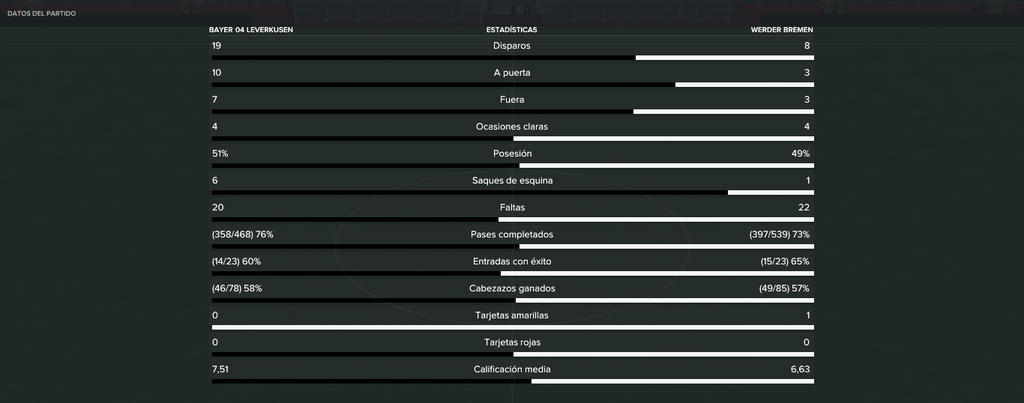Image resolution: width=1024 pixels, height=403 pixels.
Task: Click the A puerta stat label
Action: pyautogui.click(x=512, y=73)
